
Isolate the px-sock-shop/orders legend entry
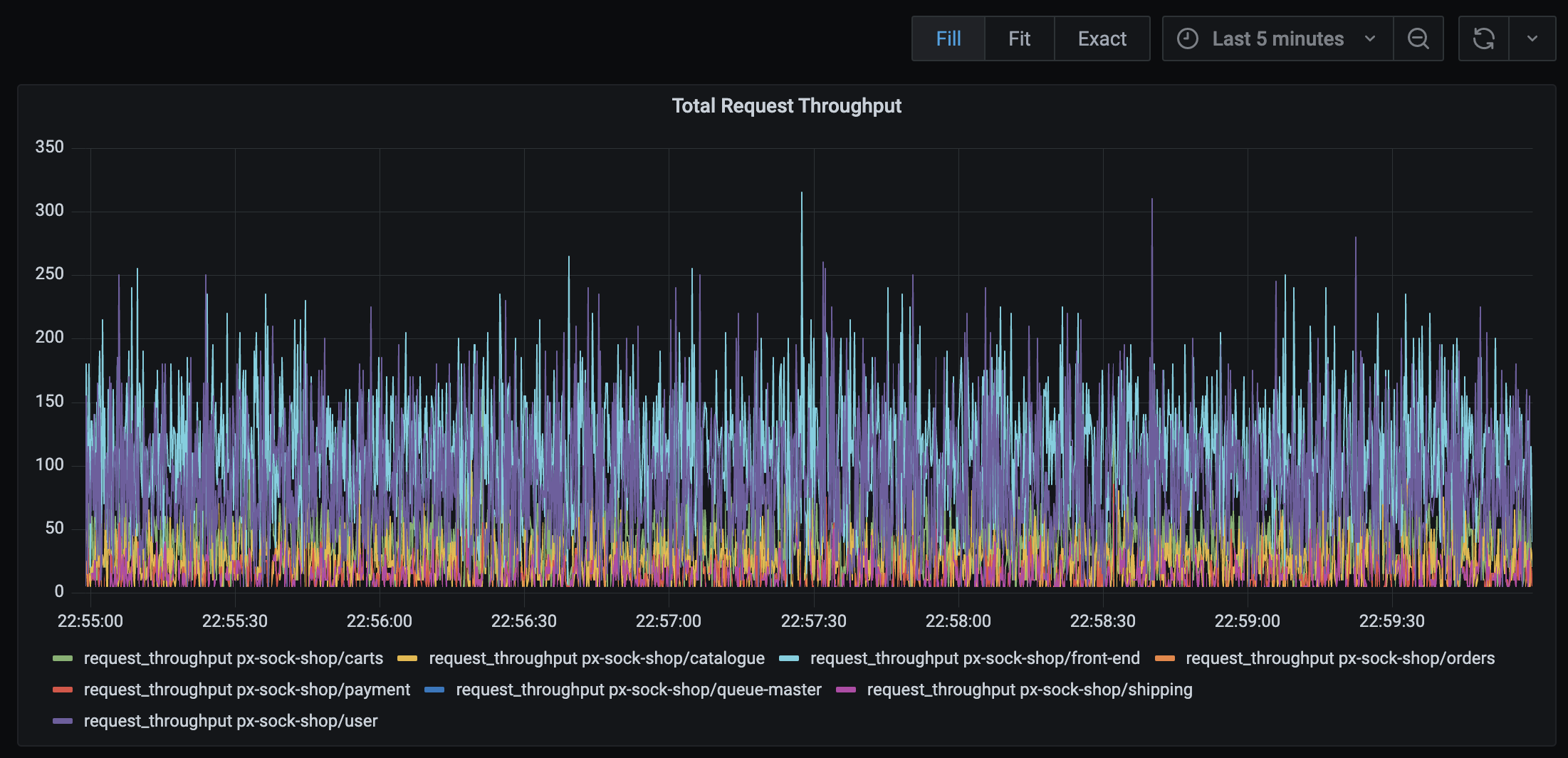(1339, 658)
